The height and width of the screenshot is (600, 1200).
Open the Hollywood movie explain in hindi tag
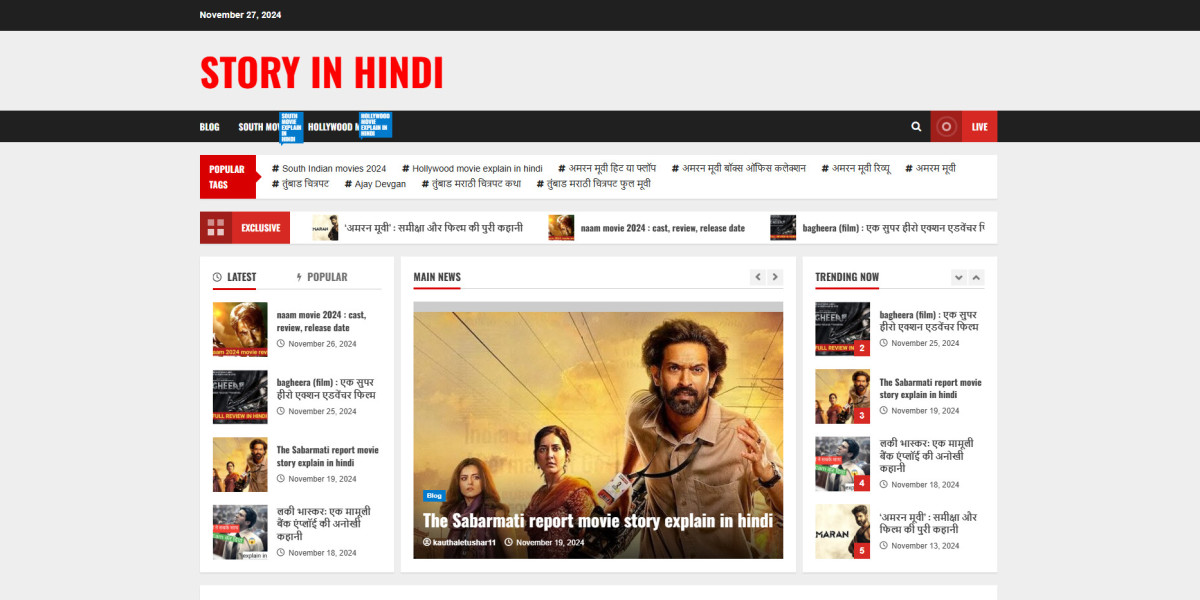(x=471, y=168)
